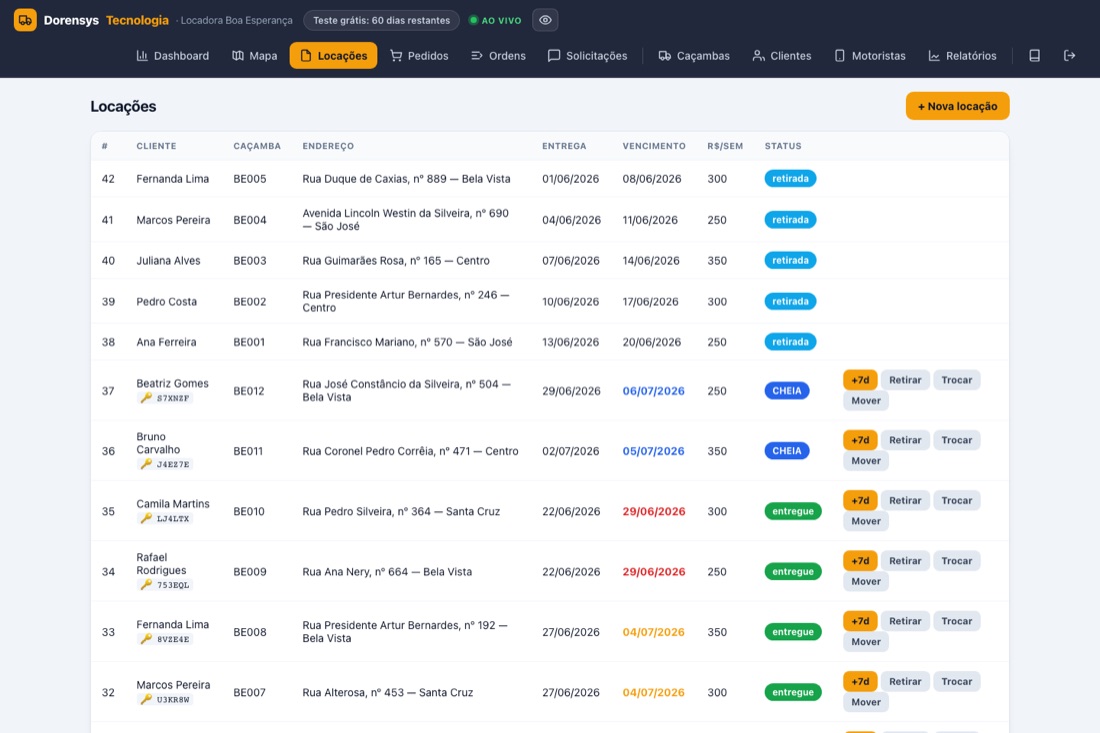The width and height of the screenshot is (1100, 733).
Task: Open the book documentation icon
Action: click(x=1034, y=55)
